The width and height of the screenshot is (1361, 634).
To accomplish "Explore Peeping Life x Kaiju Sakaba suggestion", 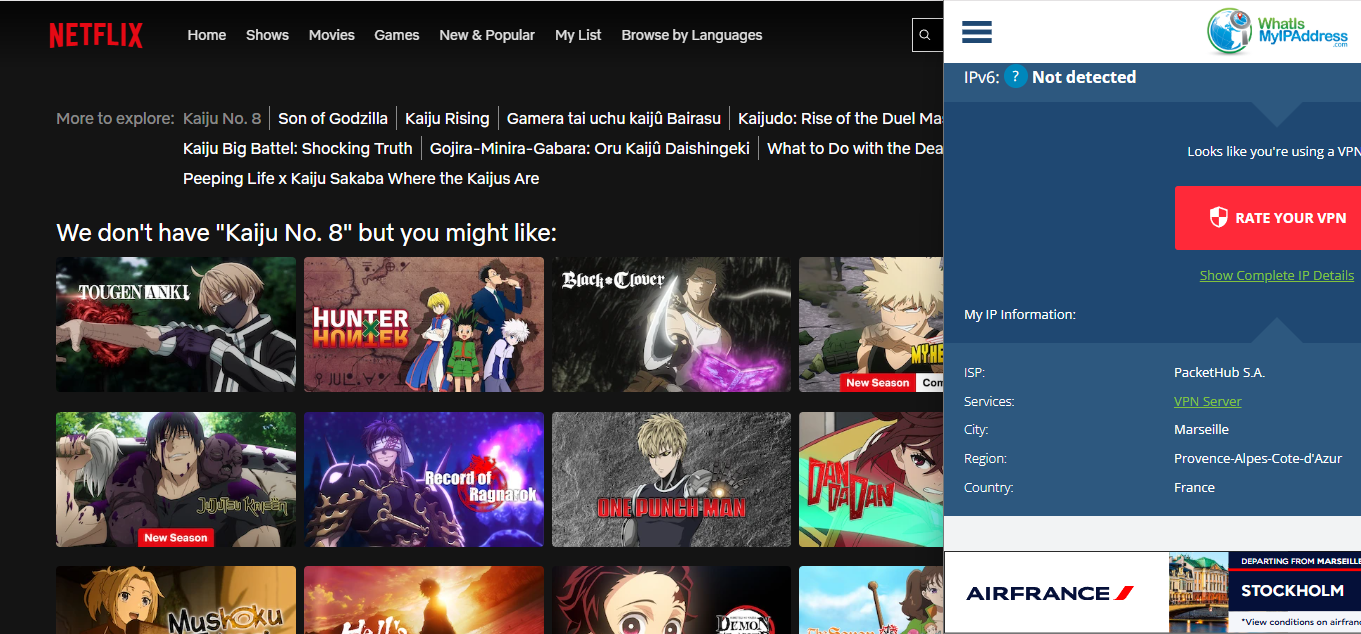I will coord(361,178).
